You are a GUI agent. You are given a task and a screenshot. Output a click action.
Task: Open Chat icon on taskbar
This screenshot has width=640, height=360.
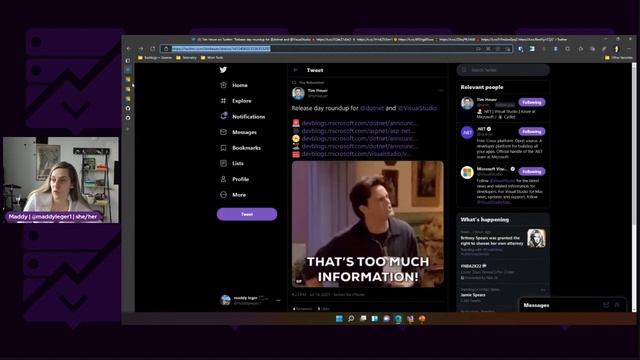coord(386,319)
